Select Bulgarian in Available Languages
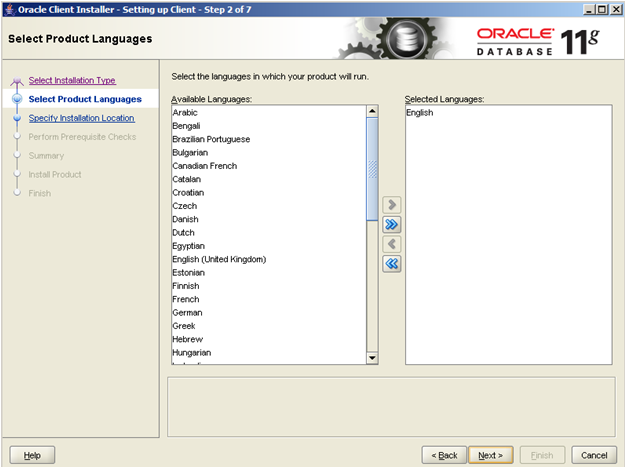The image size is (629, 472). (269, 152)
